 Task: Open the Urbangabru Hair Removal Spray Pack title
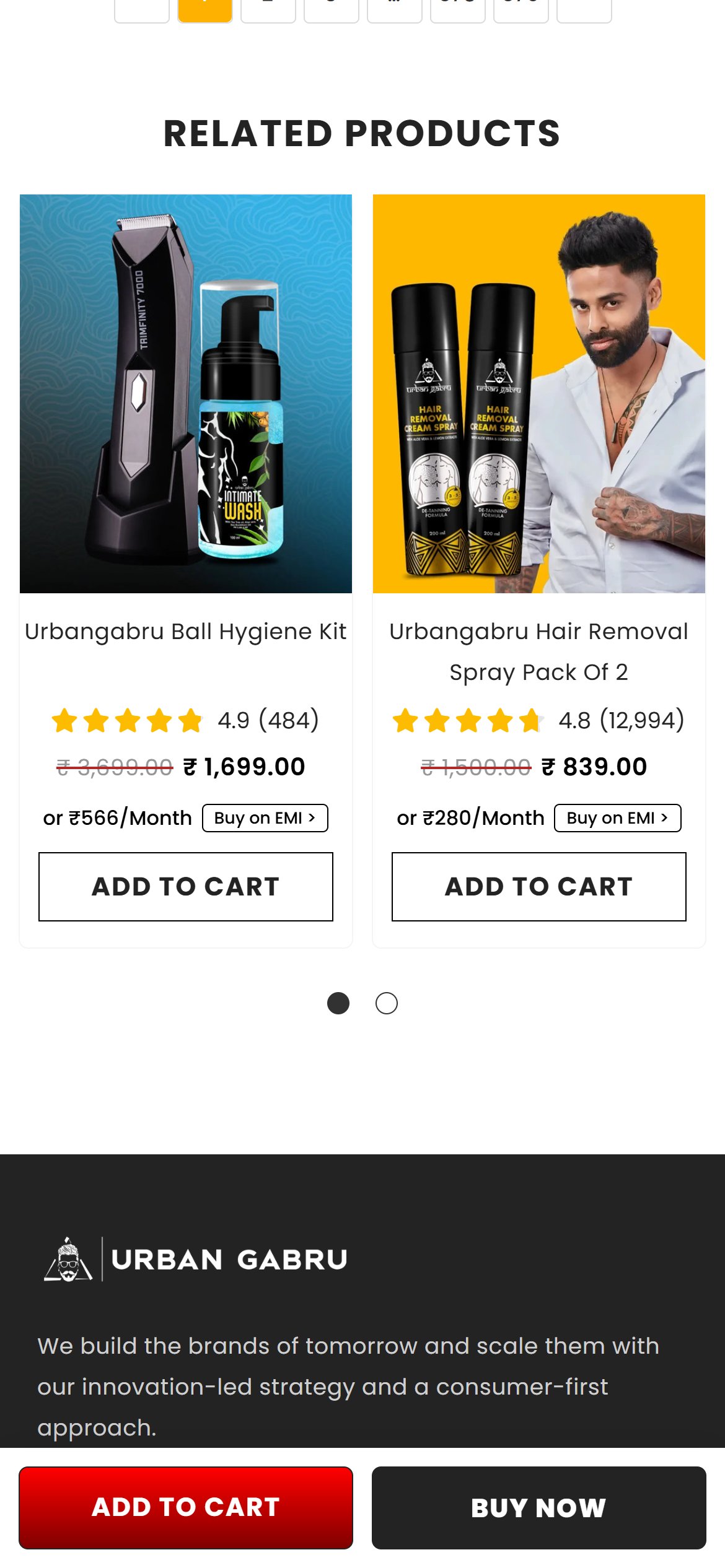pyautogui.click(x=539, y=652)
